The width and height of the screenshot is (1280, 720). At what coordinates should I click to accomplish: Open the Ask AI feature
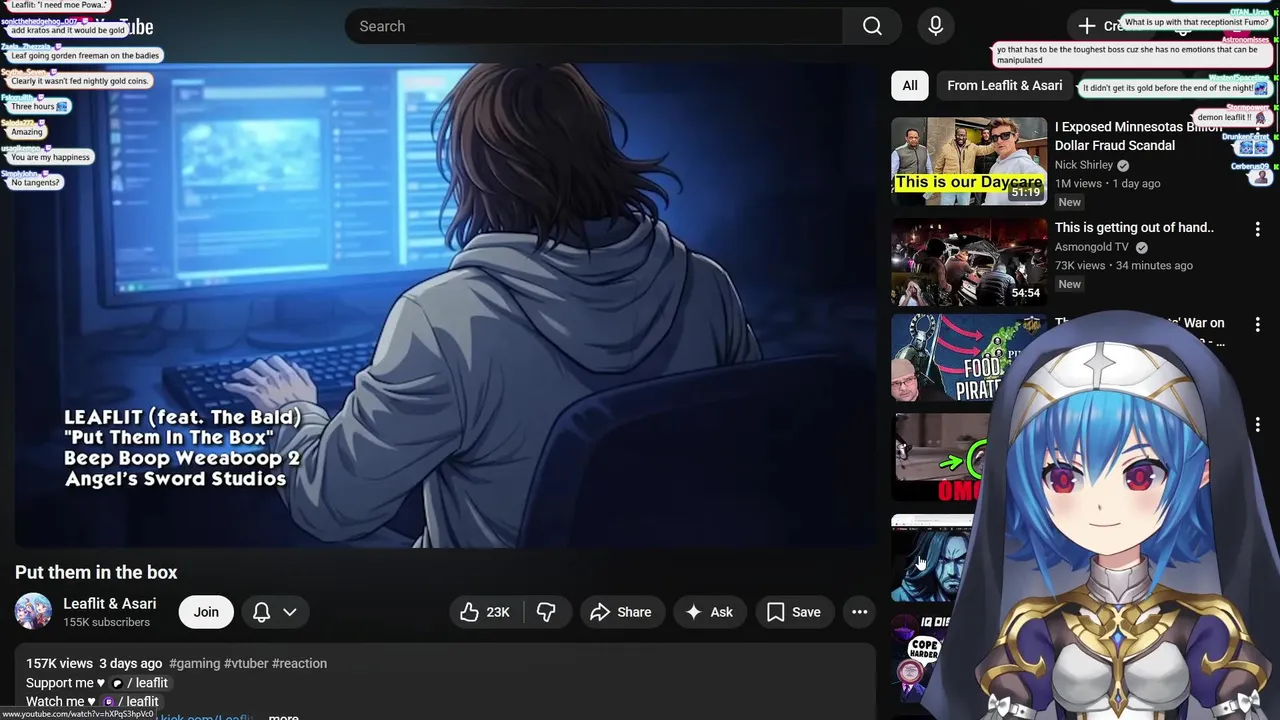pyautogui.click(x=709, y=612)
